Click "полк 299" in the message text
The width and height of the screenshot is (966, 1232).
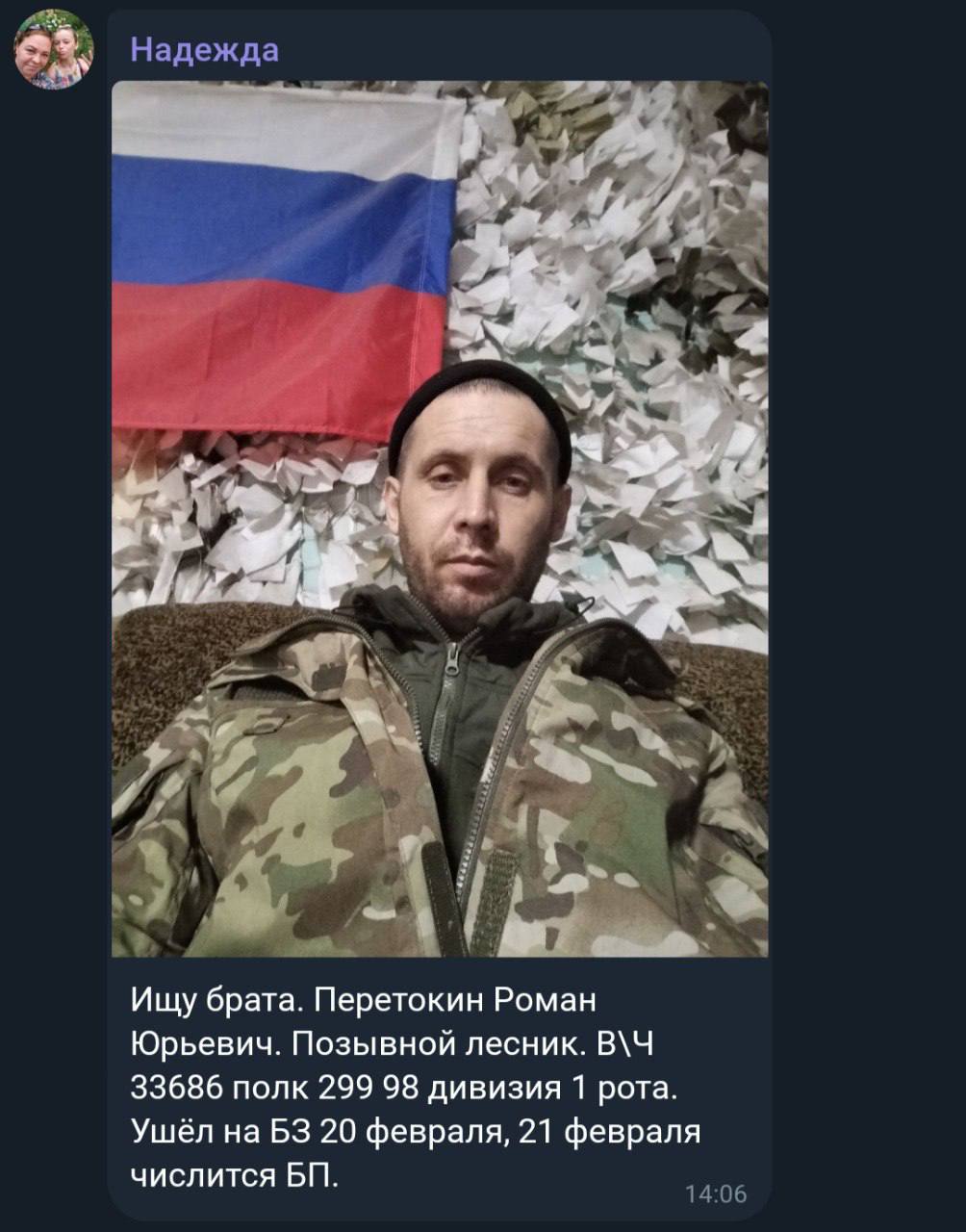coord(303,1089)
